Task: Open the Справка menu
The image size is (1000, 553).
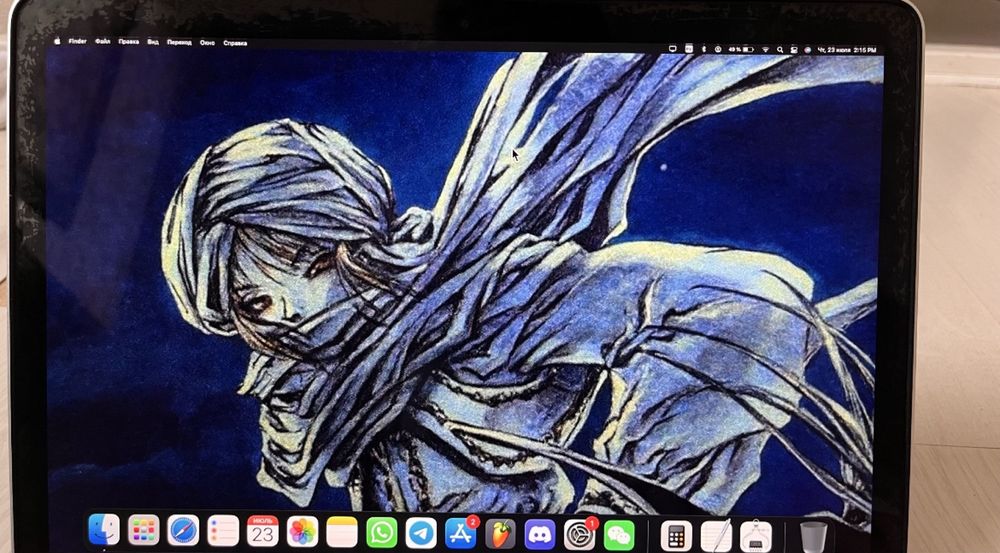Action: (x=235, y=43)
